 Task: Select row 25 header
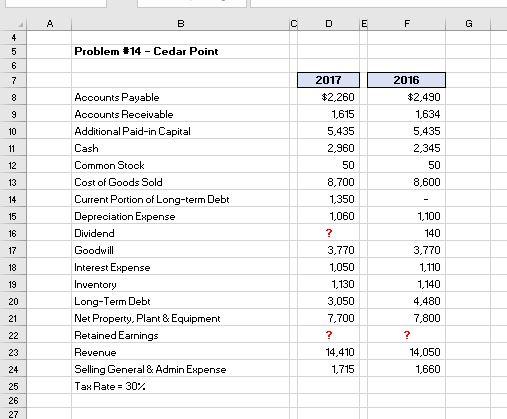point(13,386)
